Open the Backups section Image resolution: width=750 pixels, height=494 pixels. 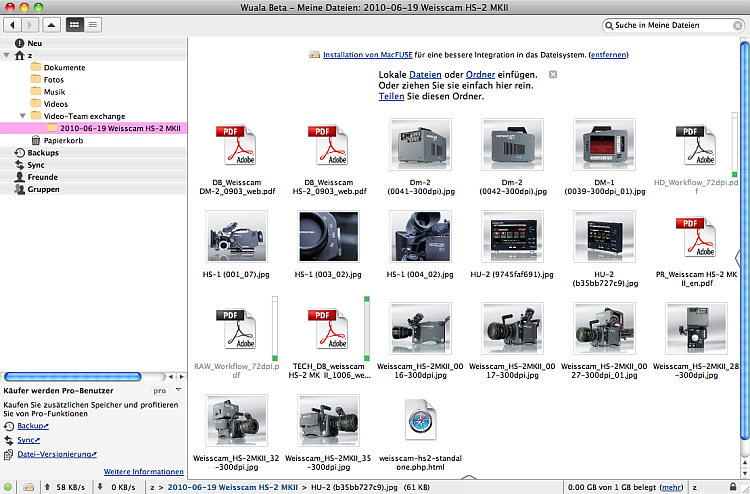pos(93,153)
